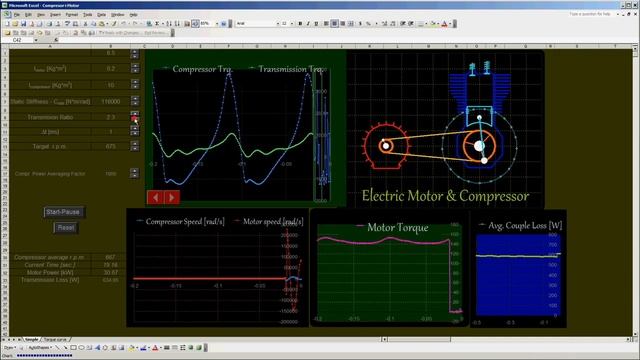Select the Line drawing tool
The width and height of the screenshot is (640, 360).
pyautogui.click(x=58, y=347)
